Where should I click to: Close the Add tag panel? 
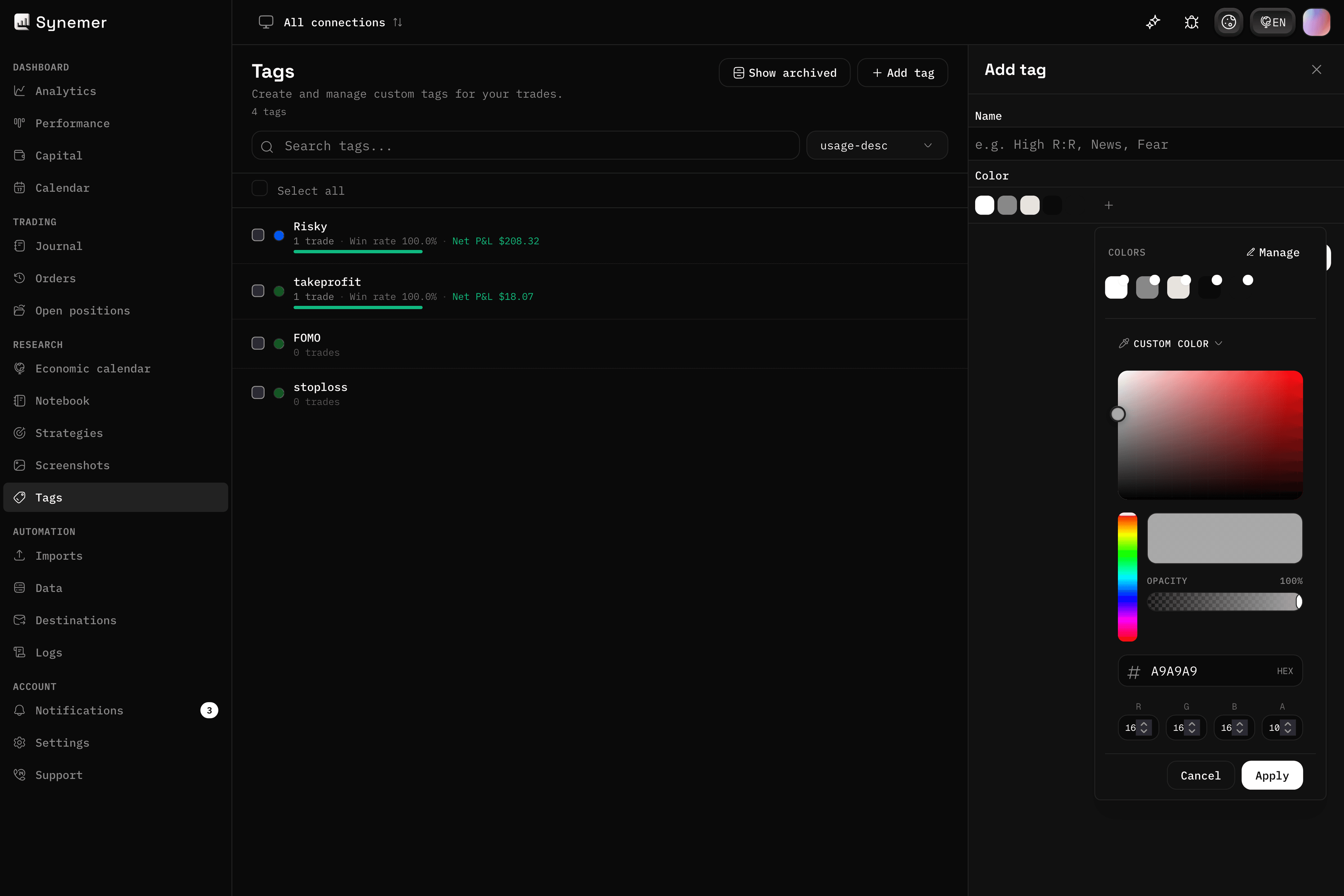pyautogui.click(x=1317, y=69)
